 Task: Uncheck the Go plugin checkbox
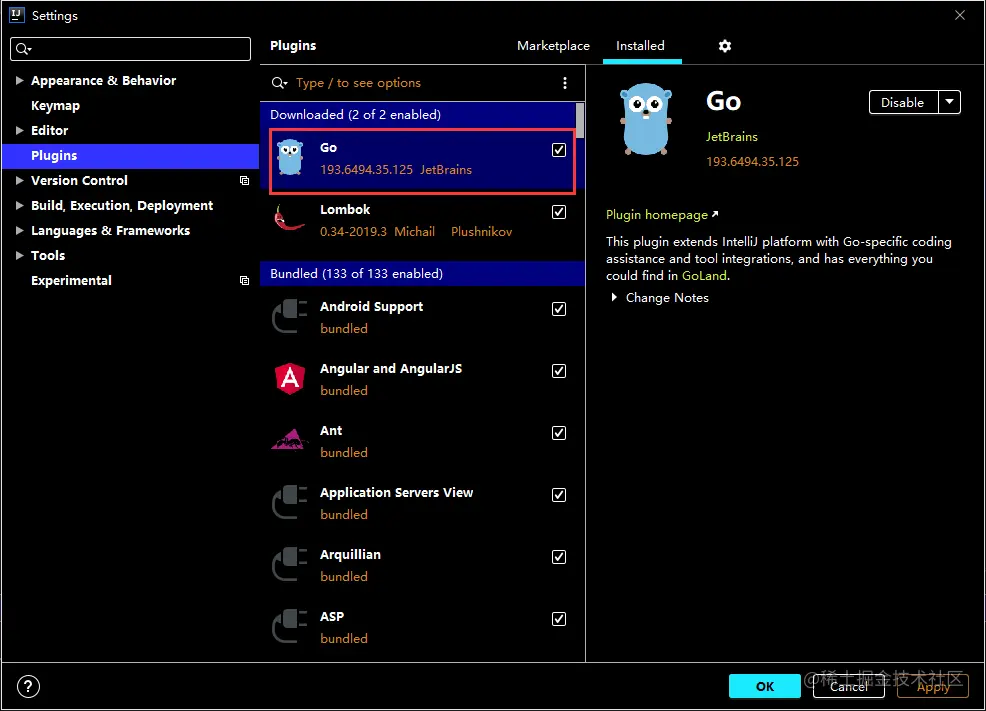click(558, 150)
